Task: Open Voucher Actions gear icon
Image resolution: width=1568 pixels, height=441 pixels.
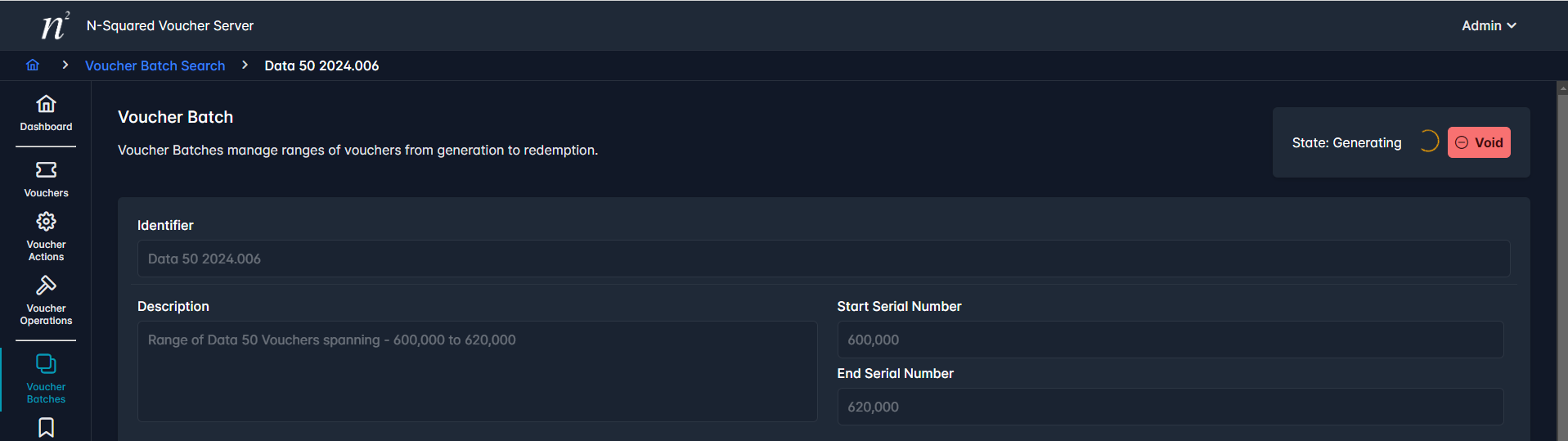Action: (46, 222)
